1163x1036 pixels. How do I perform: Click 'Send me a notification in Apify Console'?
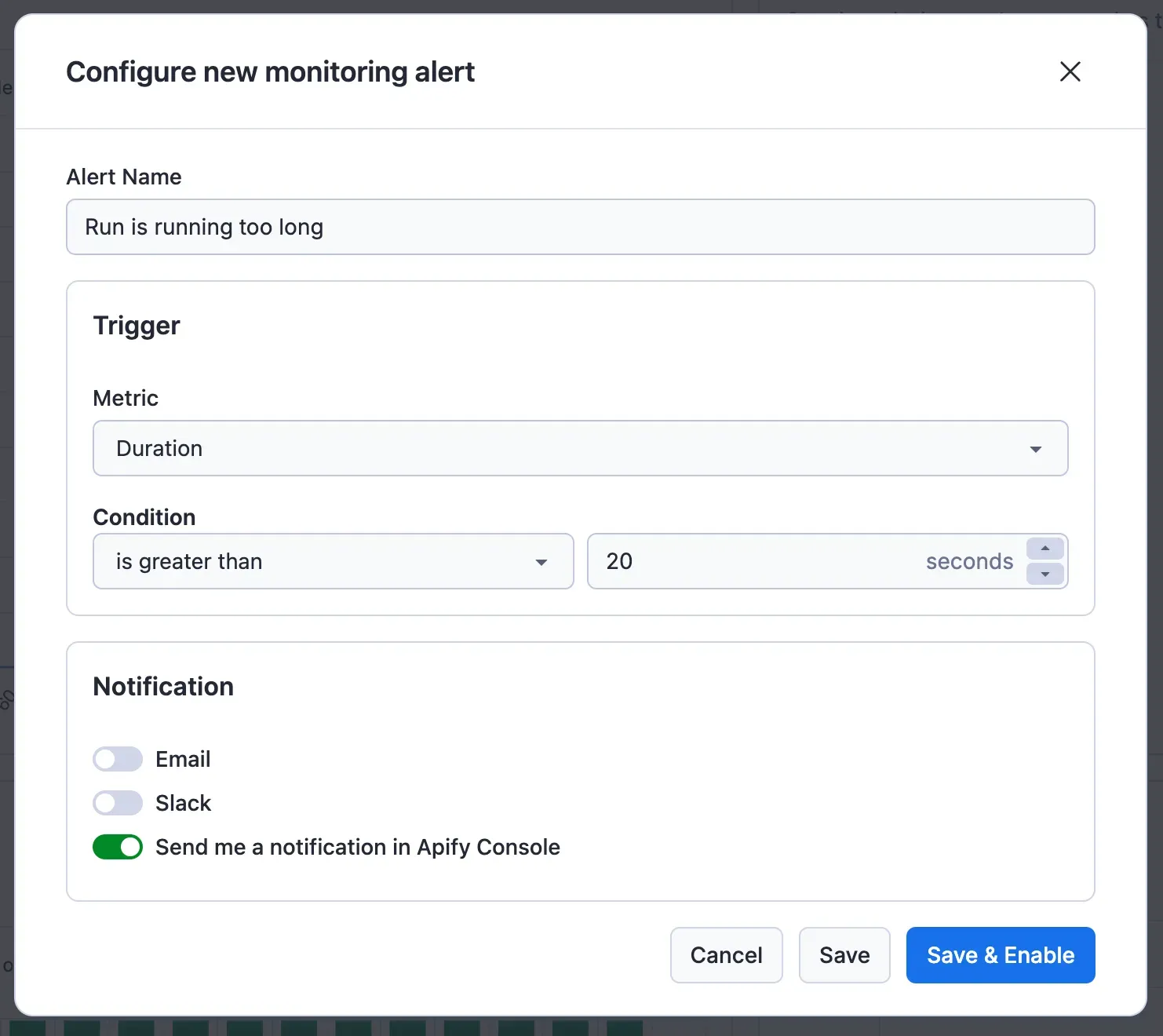pyautogui.click(x=357, y=847)
